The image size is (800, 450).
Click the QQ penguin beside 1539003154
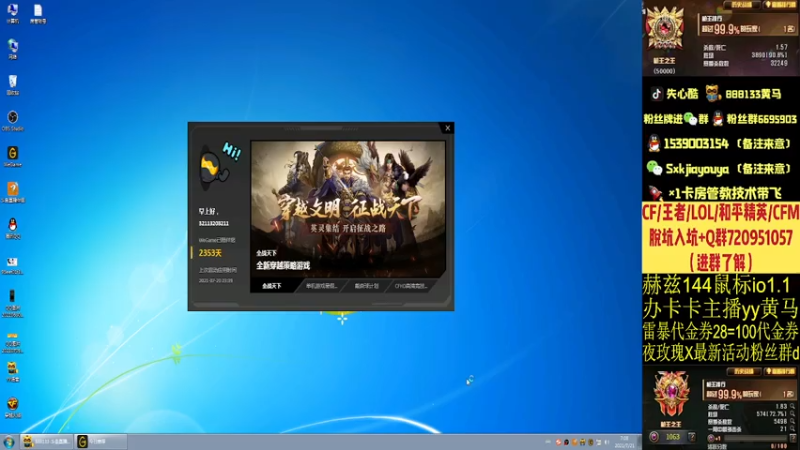654,143
